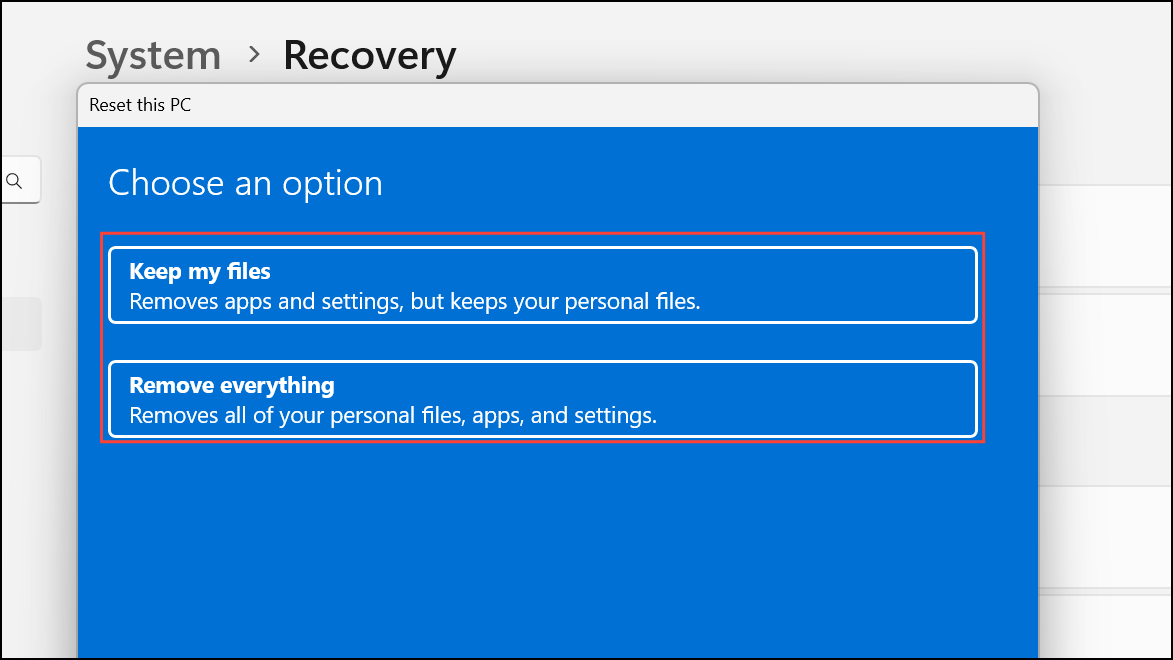Click a settings row behind the dialog
The height and width of the screenshot is (660, 1173).
point(1105,235)
